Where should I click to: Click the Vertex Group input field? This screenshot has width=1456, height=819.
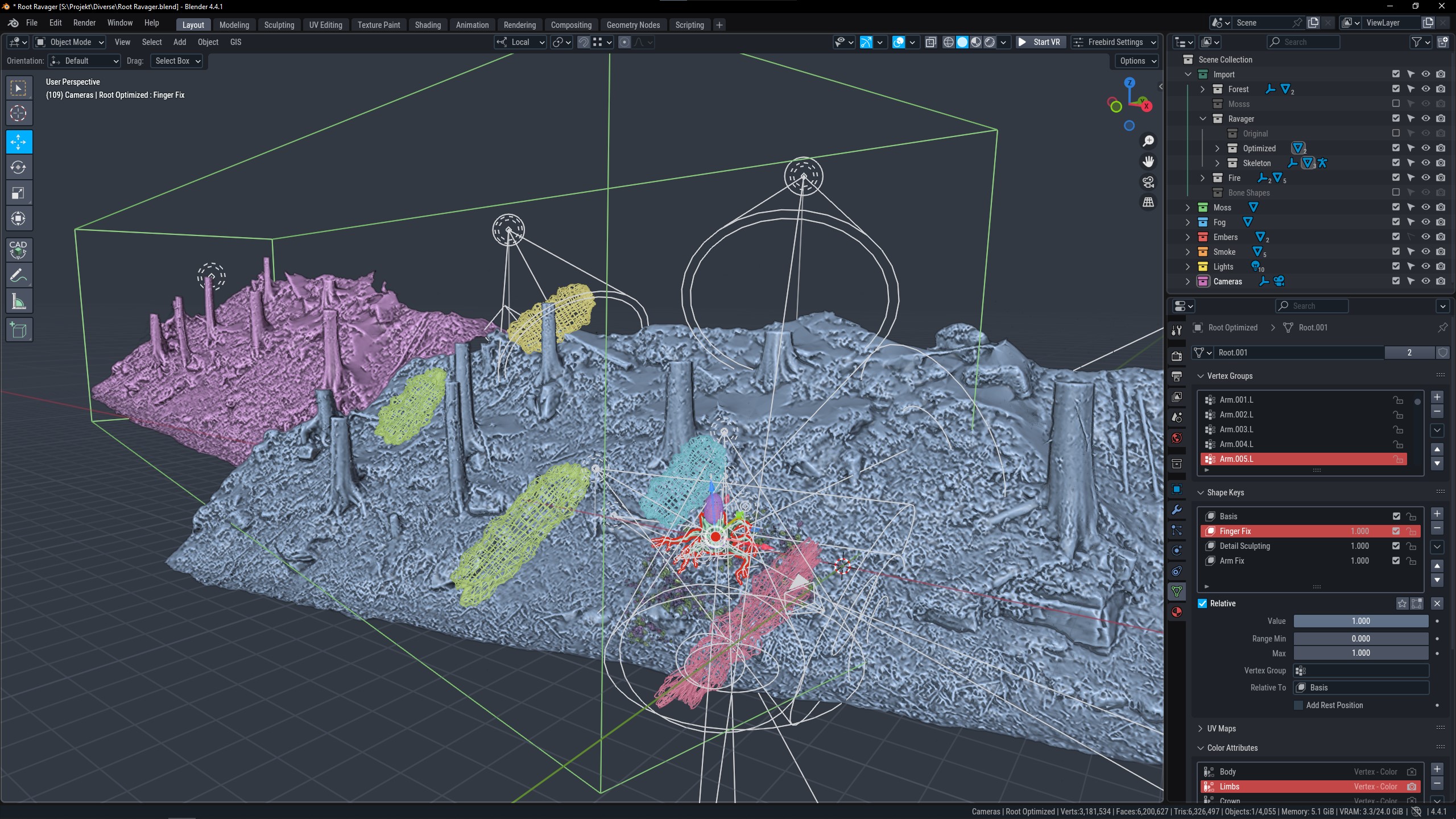[1360, 671]
